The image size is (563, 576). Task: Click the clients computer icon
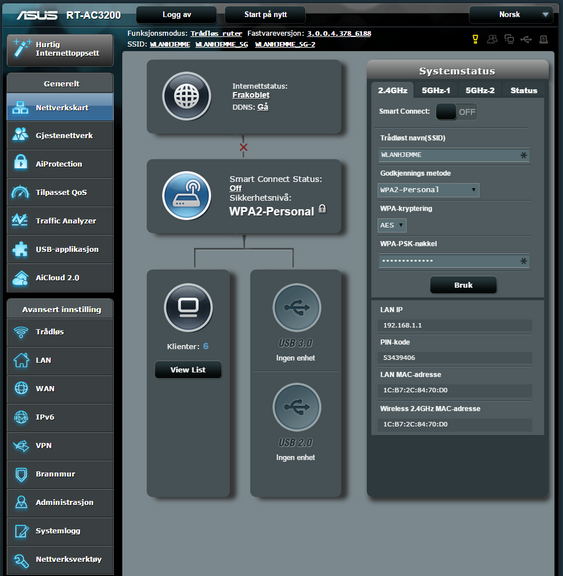188,307
